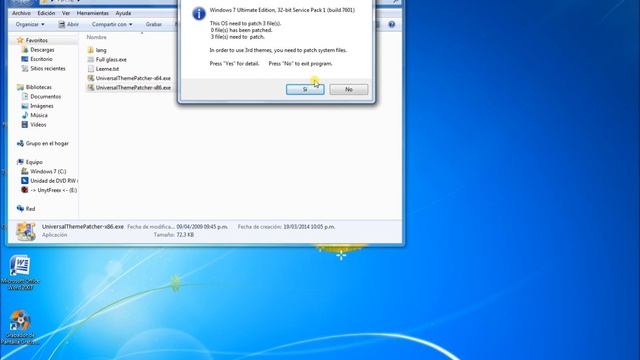The width and height of the screenshot is (640, 360).
Task: Open Música library
Action: pos(39,116)
